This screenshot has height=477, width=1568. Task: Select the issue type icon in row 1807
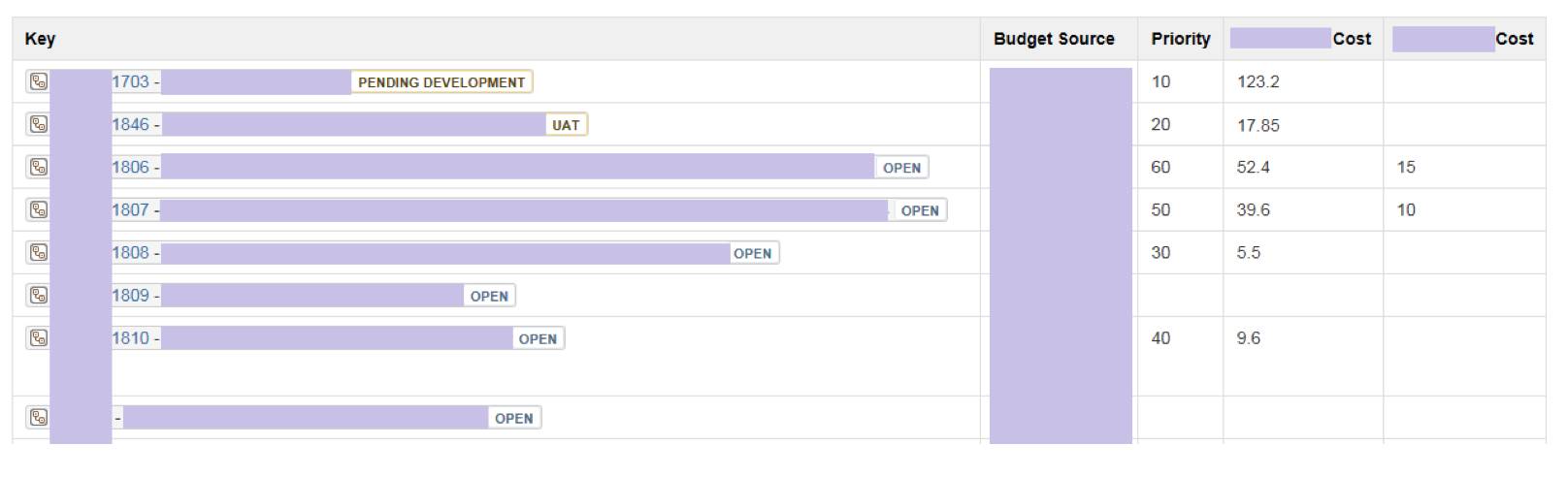click(38, 209)
